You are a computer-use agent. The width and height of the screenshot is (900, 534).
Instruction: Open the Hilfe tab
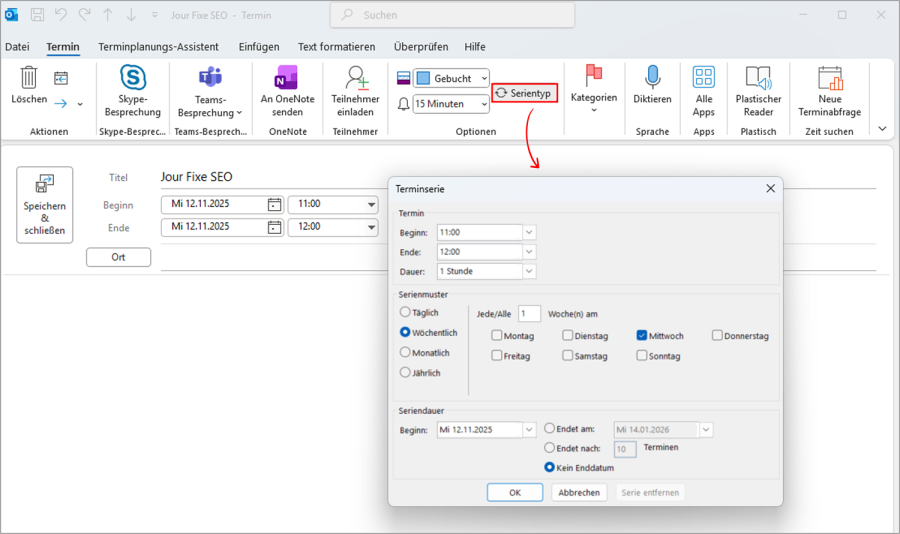tap(475, 47)
